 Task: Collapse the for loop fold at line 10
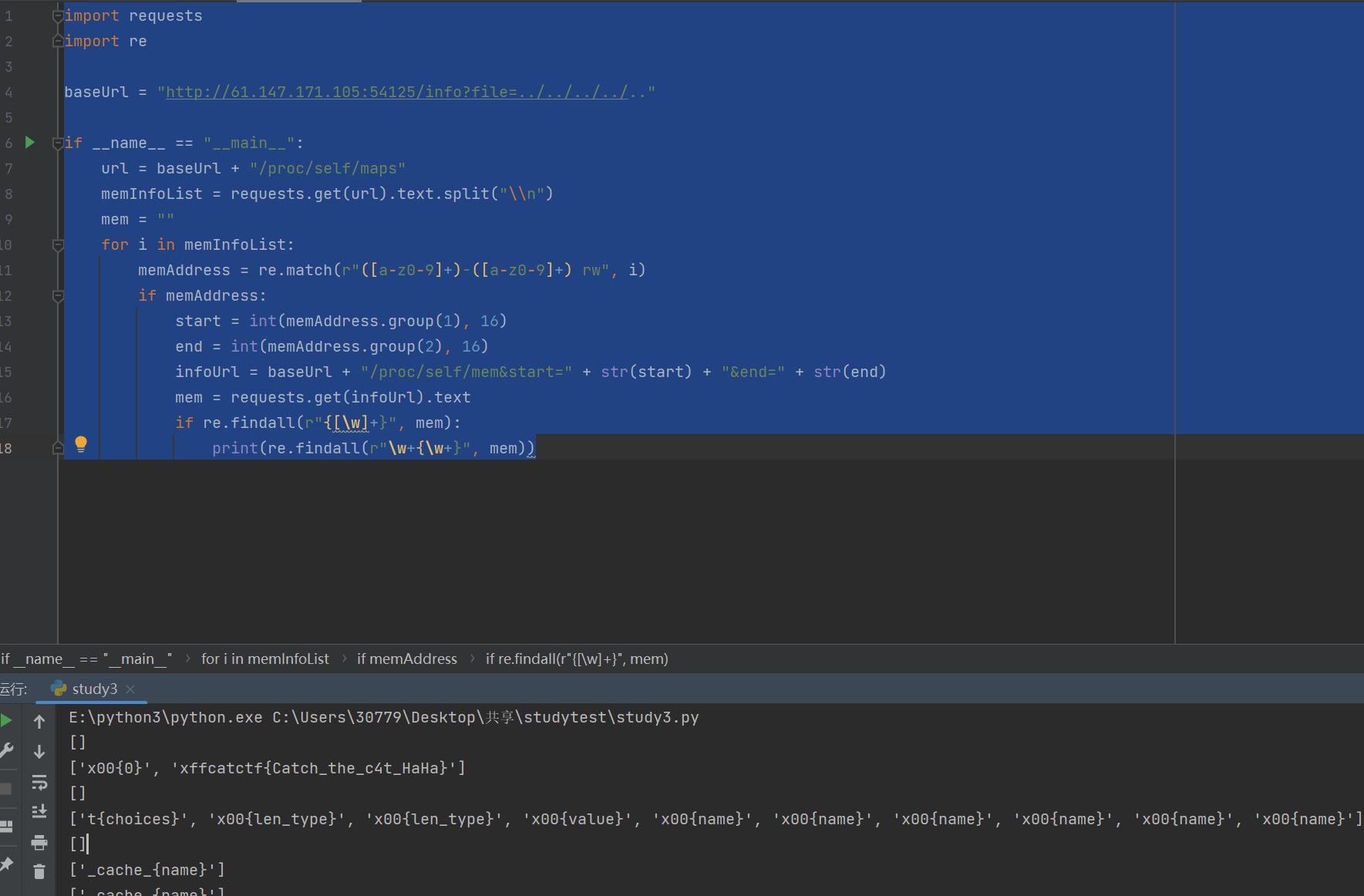coord(58,244)
